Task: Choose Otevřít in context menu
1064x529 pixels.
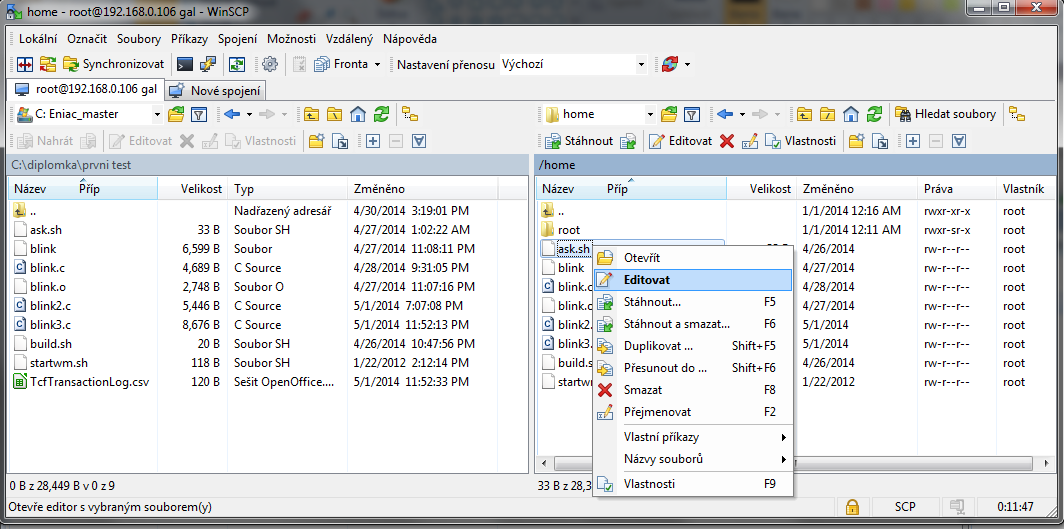Action: tap(692, 258)
